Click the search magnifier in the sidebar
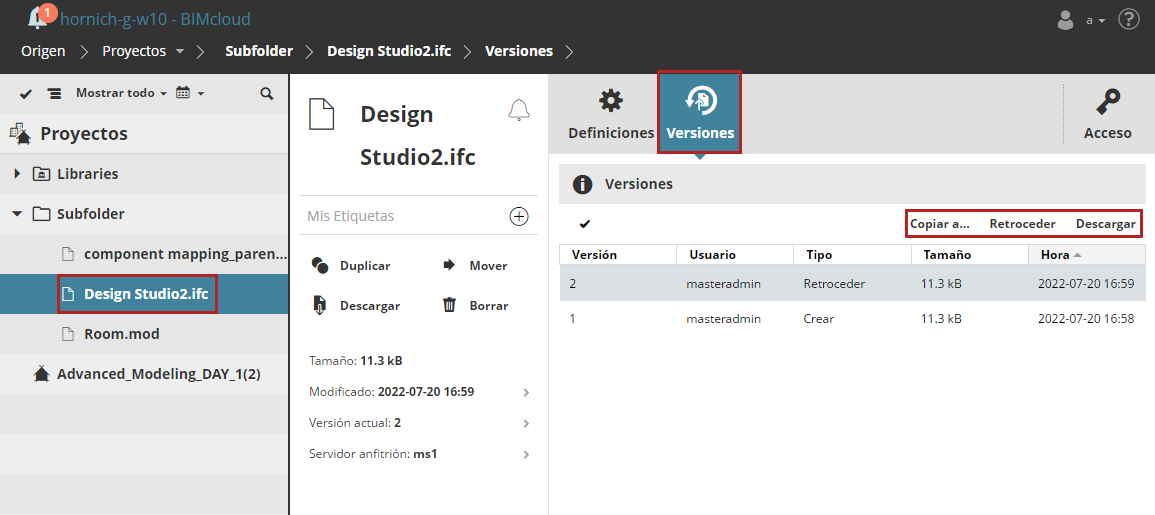 (x=266, y=93)
